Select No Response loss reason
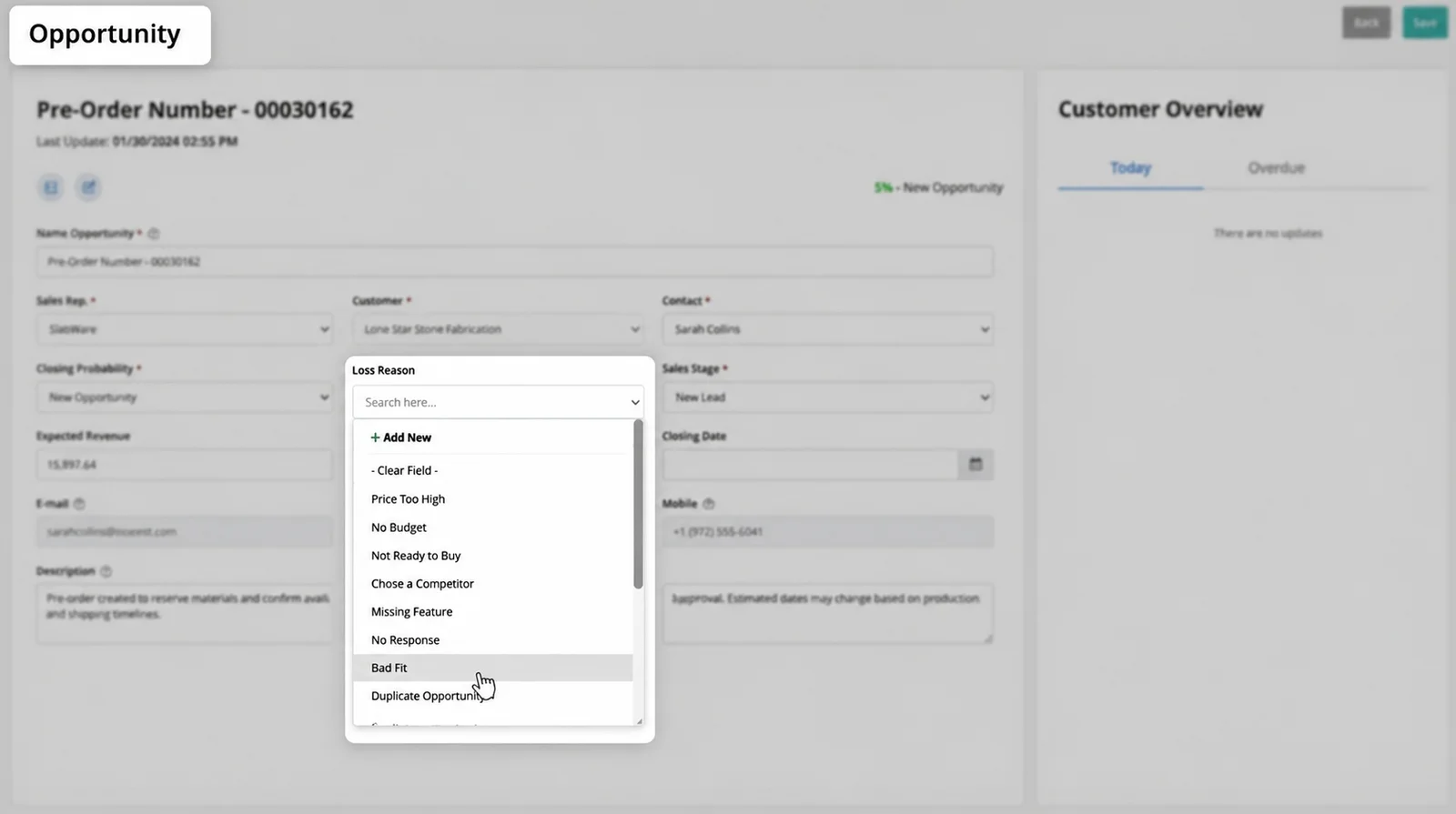The width and height of the screenshot is (1456, 814). tap(492, 639)
